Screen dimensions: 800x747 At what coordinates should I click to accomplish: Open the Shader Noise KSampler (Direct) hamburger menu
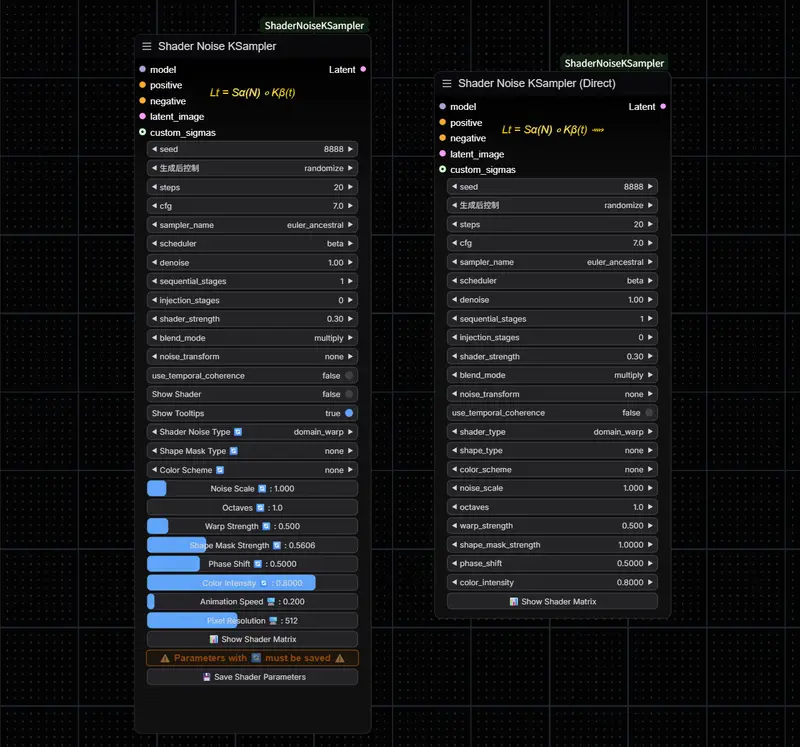[446, 84]
